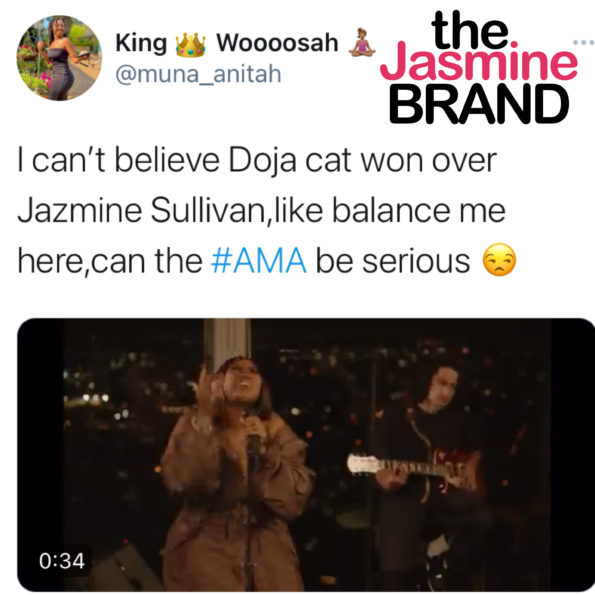Click the meditating person emoji
Image resolution: width=595 pixels, height=595 pixels.
(x=362, y=43)
